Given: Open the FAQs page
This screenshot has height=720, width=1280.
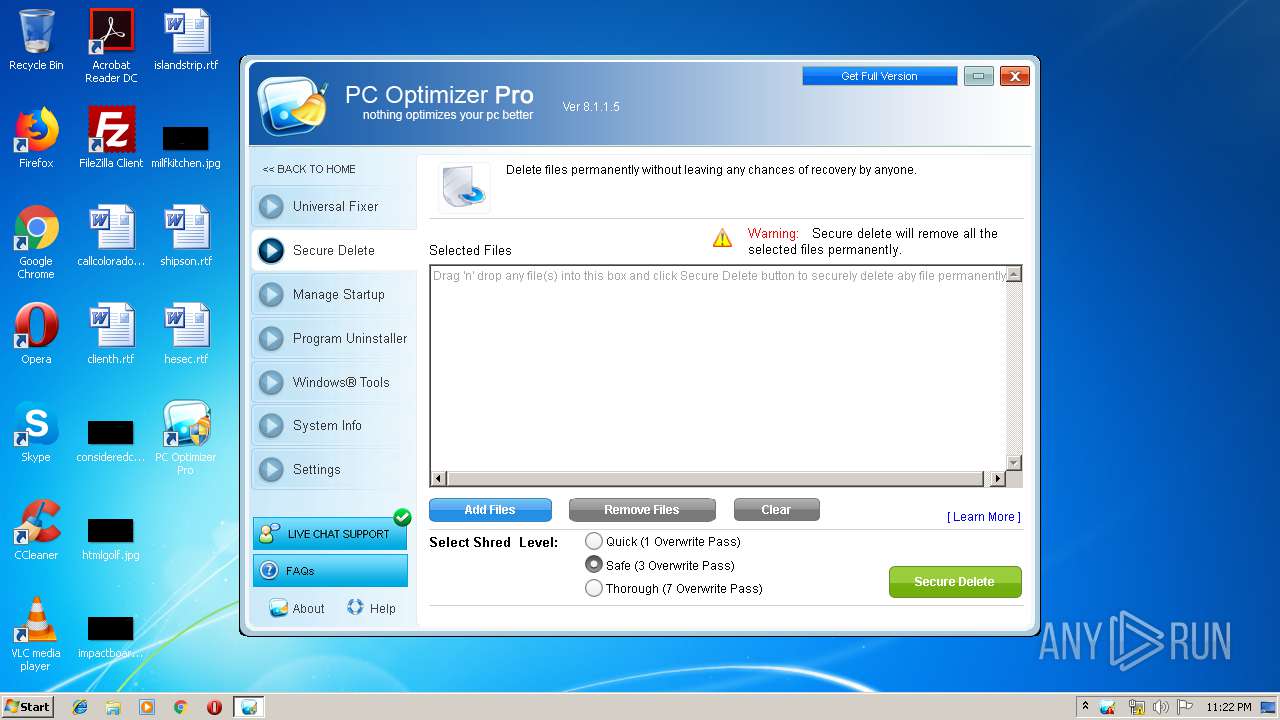Looking at the screenshot, I should 330,571.
